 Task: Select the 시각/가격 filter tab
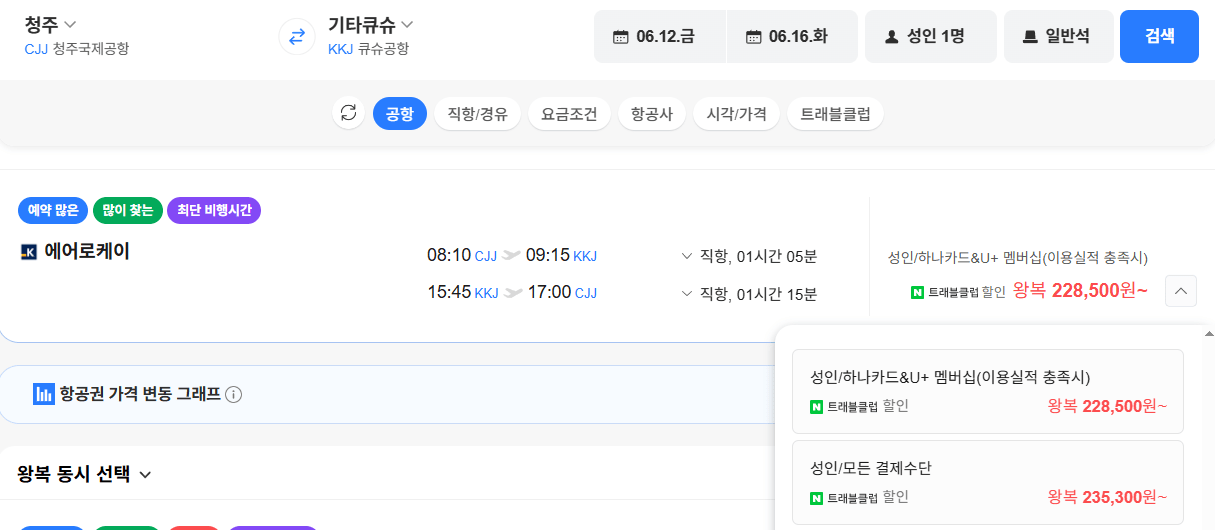pyautogui.click(x=736, y=113)
